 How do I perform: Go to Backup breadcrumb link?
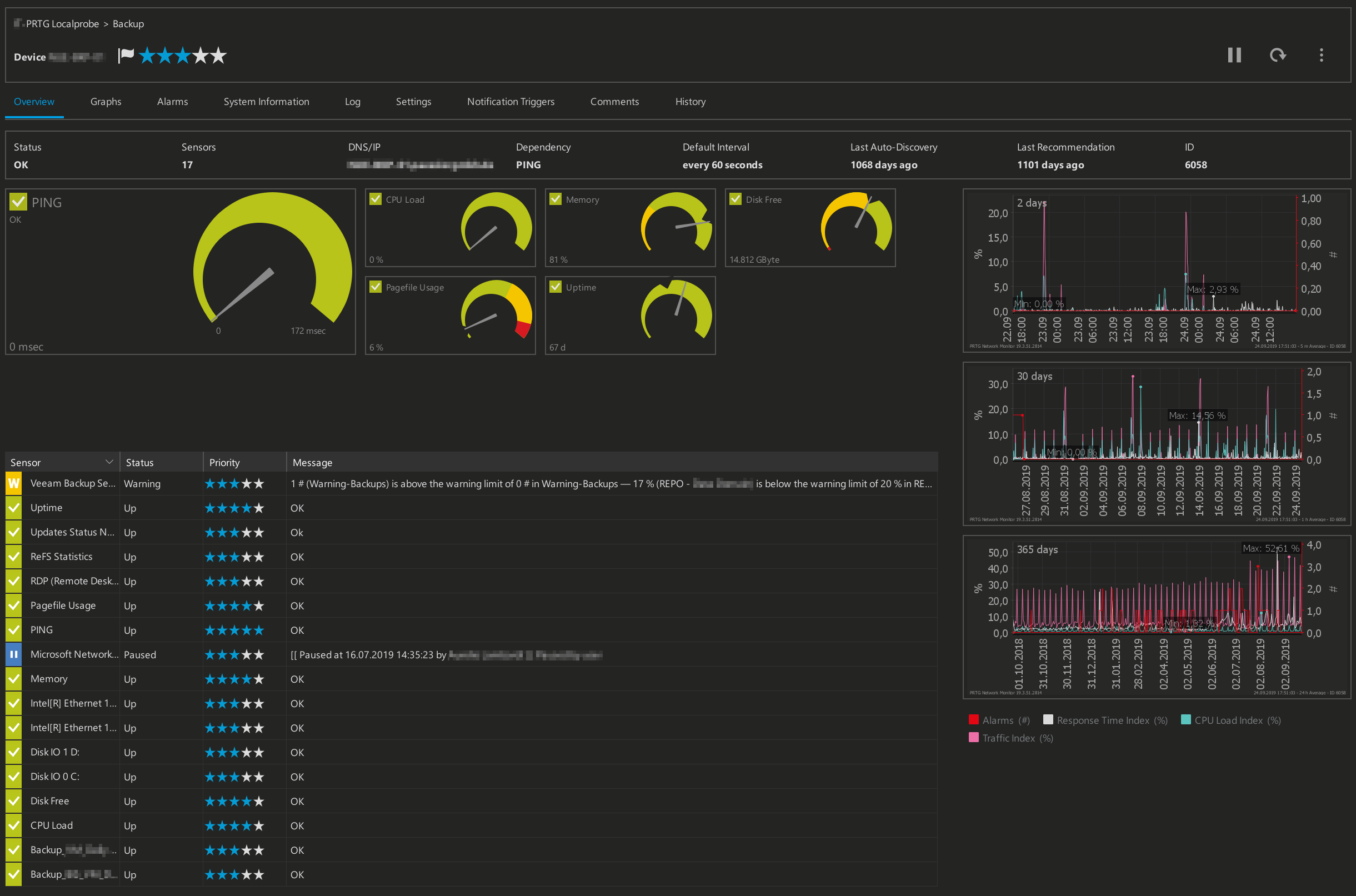128,23
